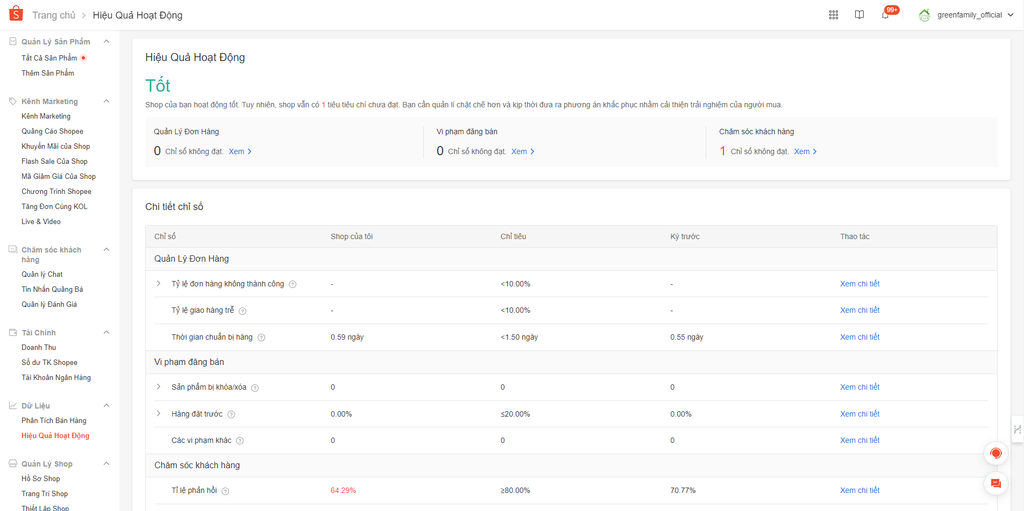Click the greenfamily_official shop avatar
The width and height of the screenshot is (1024, 511).
924,15
